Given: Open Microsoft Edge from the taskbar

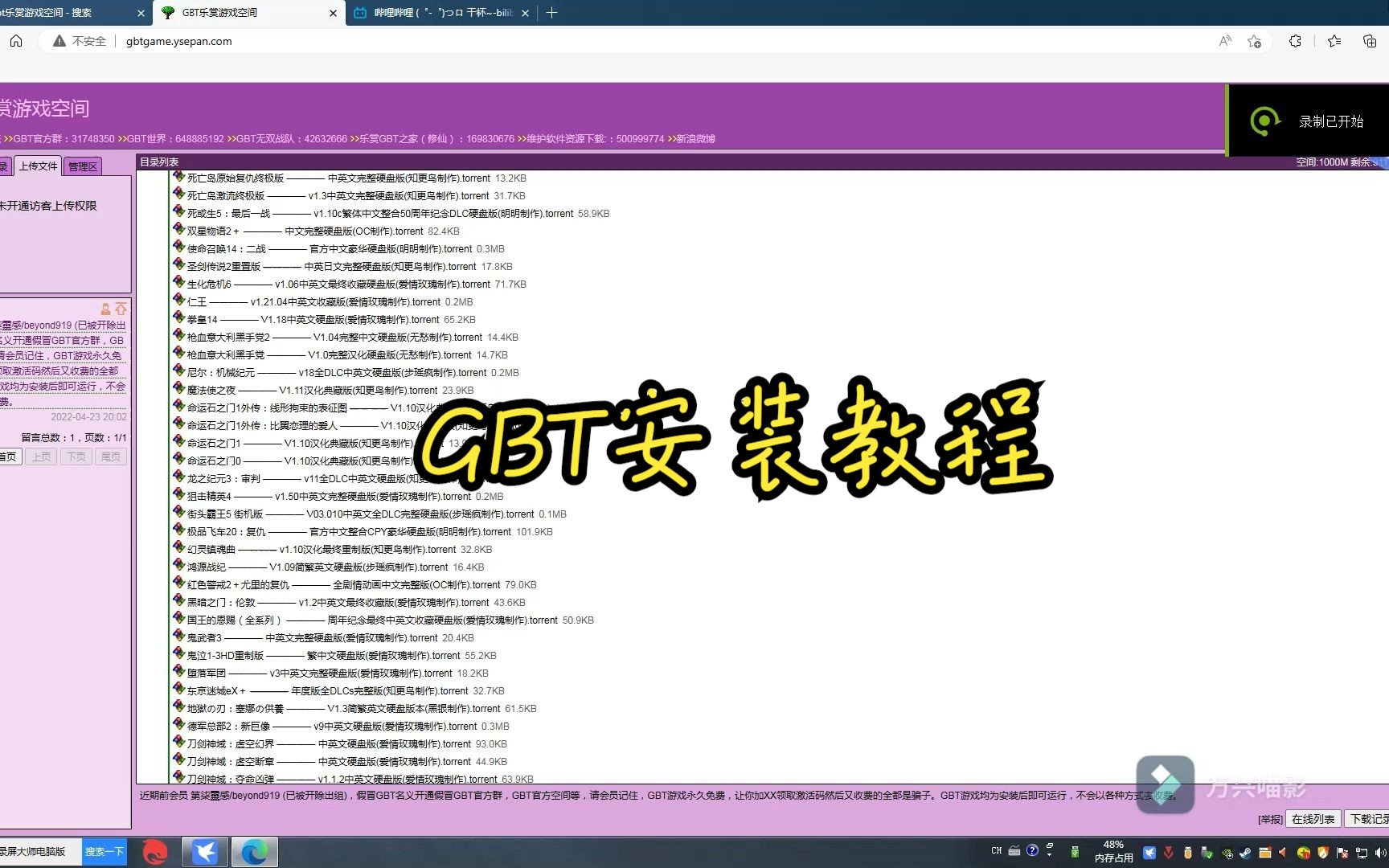Looking at the screenshot, I should point(255,852).
